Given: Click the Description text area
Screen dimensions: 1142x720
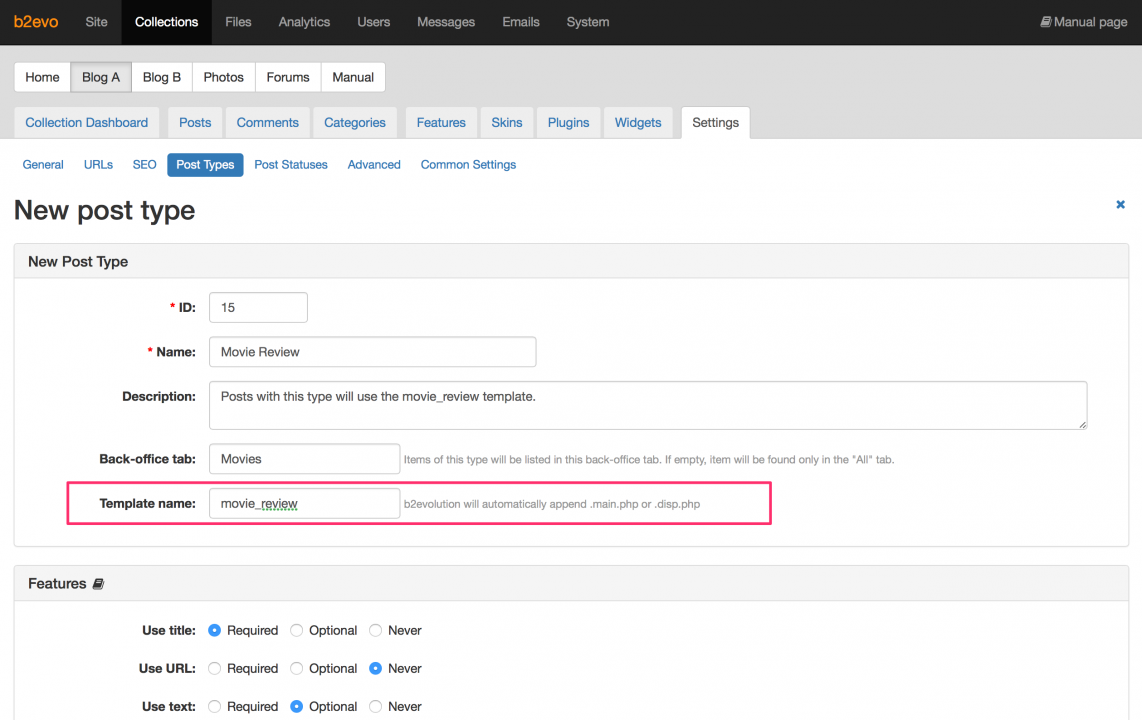Looking at the screenshot, I should pos(648,406).
